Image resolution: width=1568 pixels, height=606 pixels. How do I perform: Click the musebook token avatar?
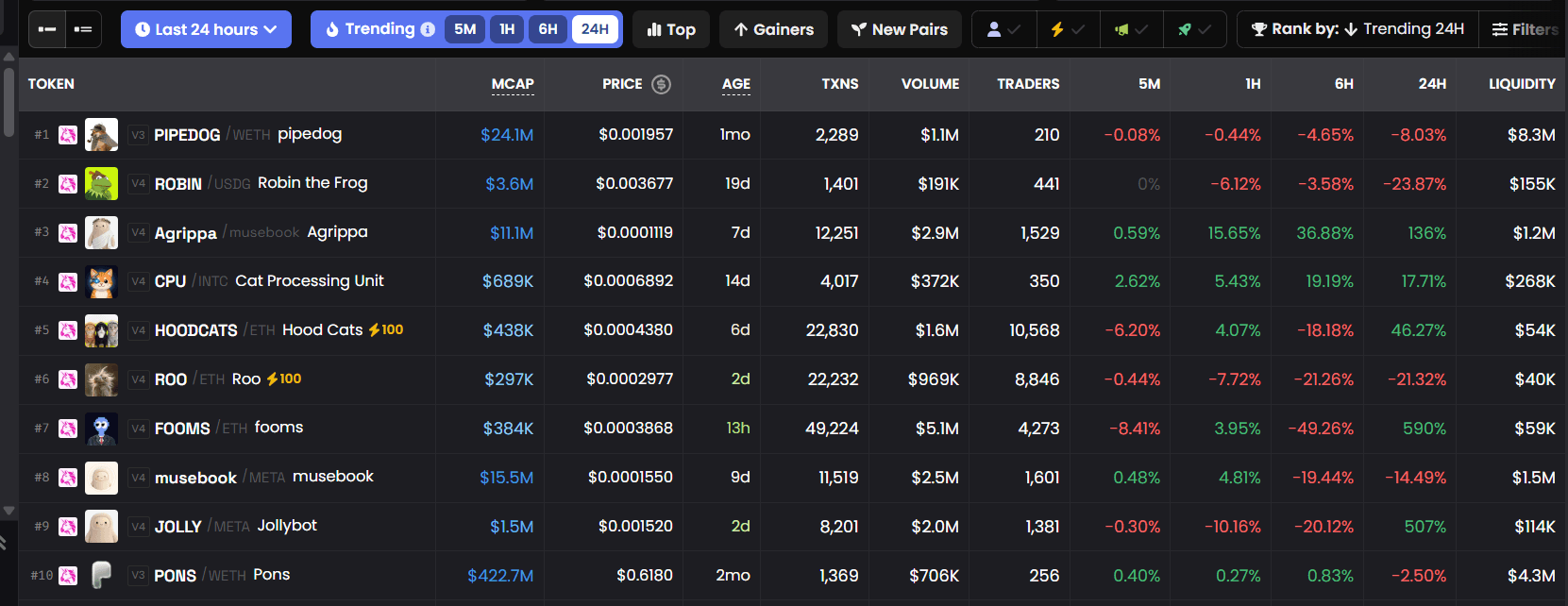[x=101, y=478]
